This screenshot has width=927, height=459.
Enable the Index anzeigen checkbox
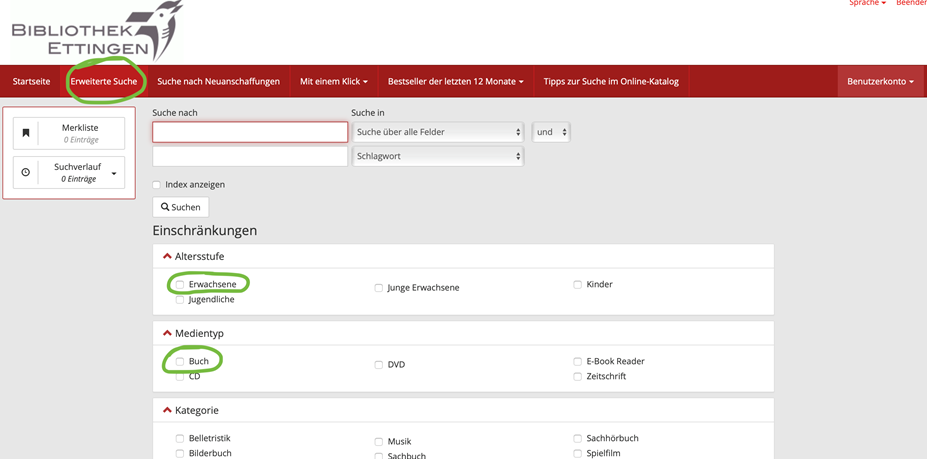coord(157,185)
